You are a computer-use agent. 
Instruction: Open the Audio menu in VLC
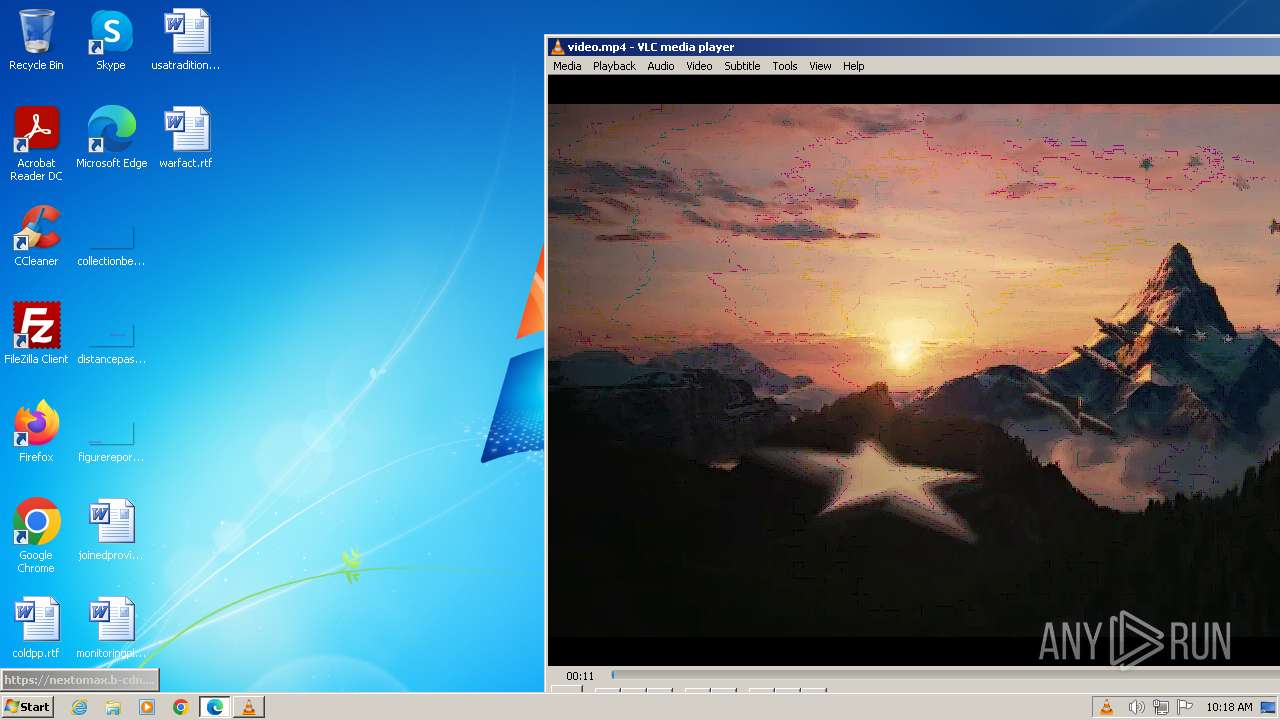(660, 66)
